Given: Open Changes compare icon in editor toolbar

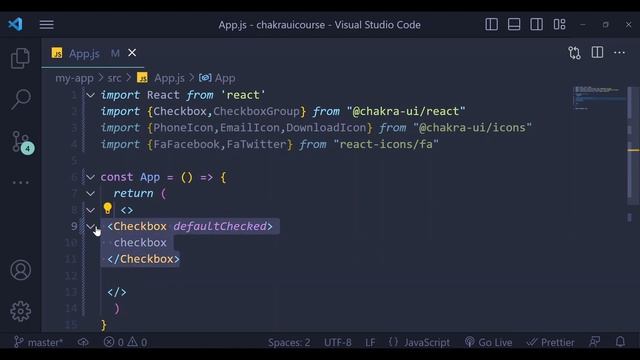Looking at the screenshot, I should [x=574, y=53].
